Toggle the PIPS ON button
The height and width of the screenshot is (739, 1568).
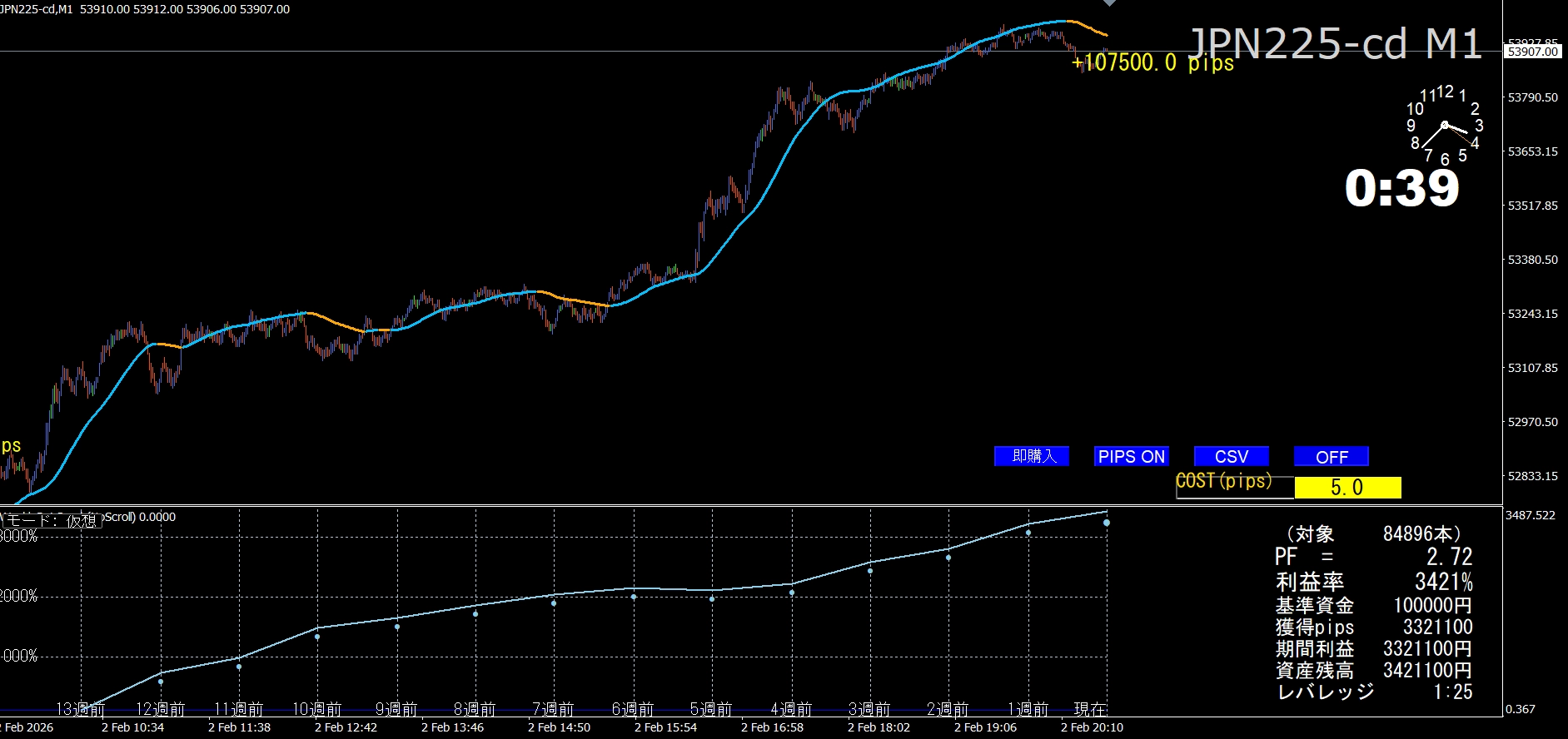tap(1131, 456)
